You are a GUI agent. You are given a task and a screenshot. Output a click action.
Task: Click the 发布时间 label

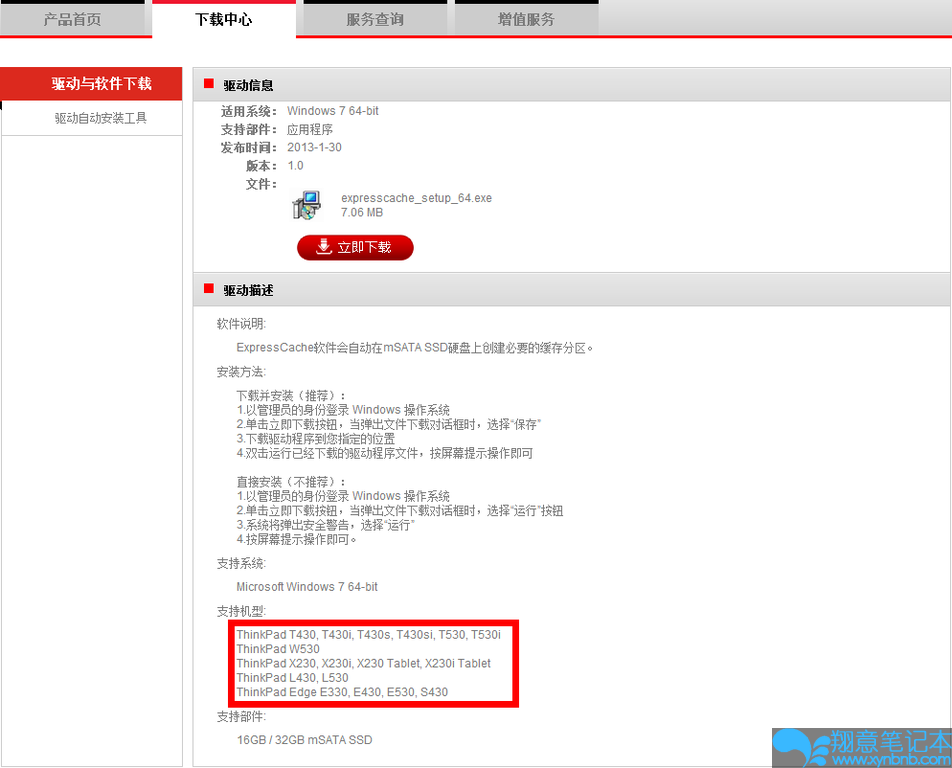point(248,148)
